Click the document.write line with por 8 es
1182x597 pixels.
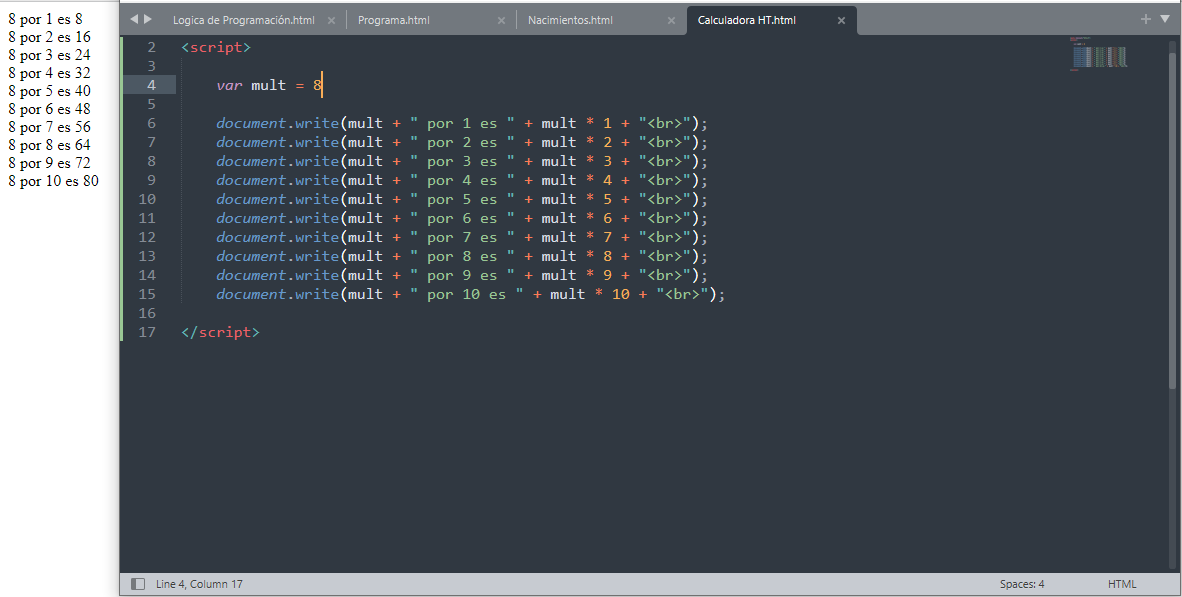pyautogui.click(x=462, y=256)
